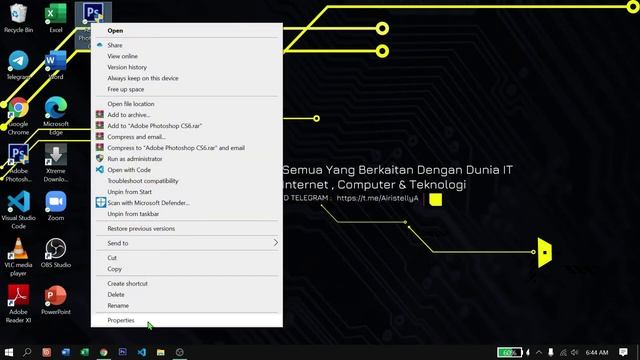Select Share from the context menu
This screenshot has width=640, height=360.
point(187,45)
